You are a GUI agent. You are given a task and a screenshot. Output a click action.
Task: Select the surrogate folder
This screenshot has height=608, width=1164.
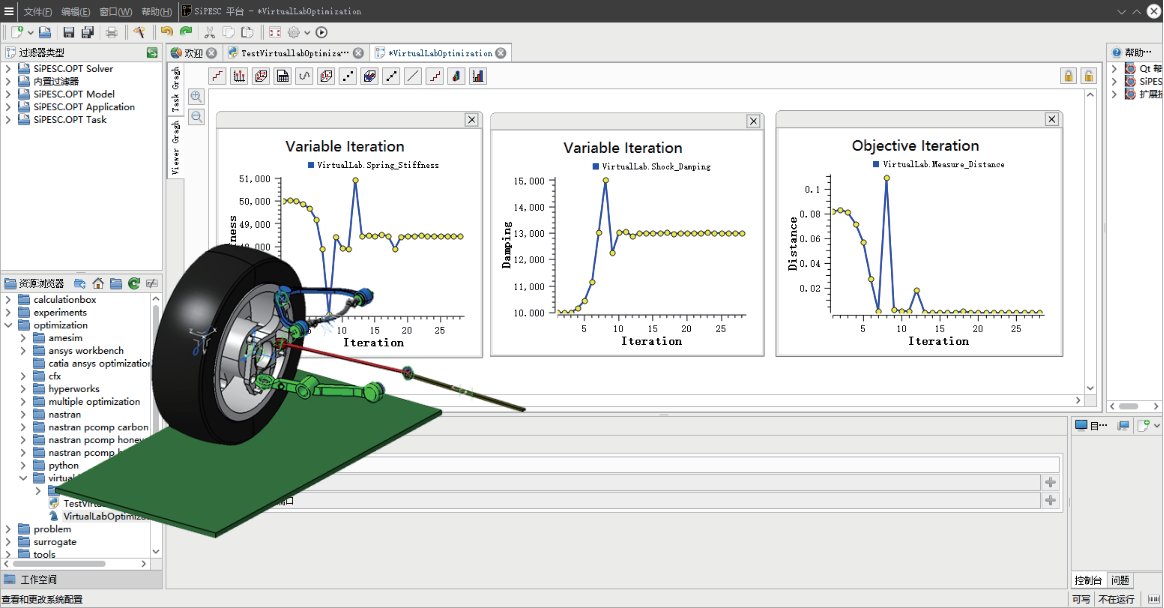click(x=54, y=542)
